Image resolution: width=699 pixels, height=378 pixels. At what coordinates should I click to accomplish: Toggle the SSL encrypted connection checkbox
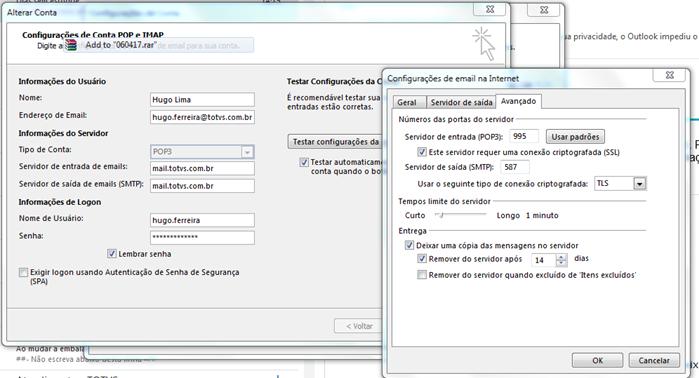(x=422, y=152)
